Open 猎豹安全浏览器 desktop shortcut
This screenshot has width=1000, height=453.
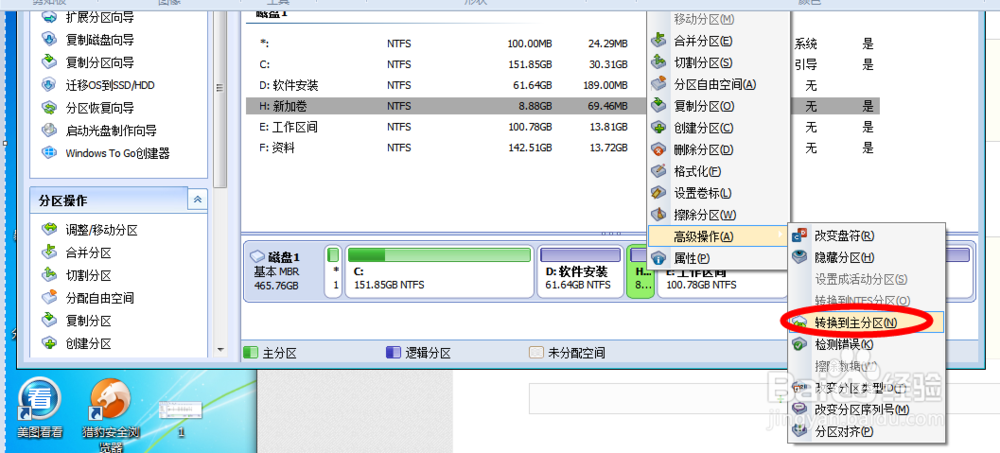[x=110, y=415]
